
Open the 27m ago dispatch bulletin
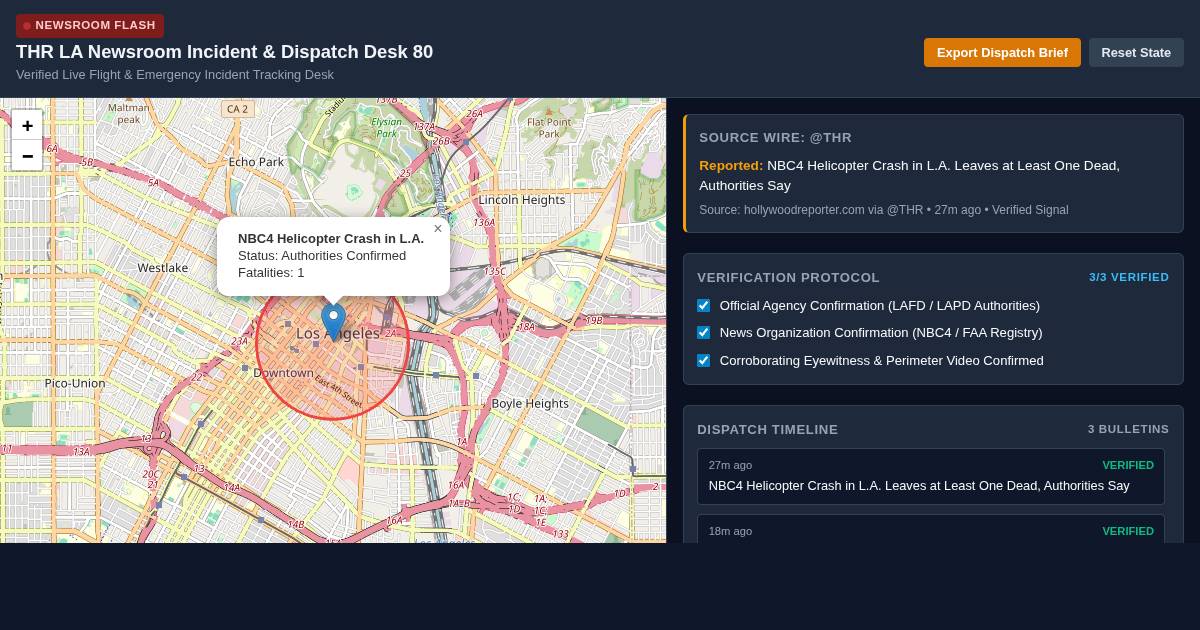(931, 476)
